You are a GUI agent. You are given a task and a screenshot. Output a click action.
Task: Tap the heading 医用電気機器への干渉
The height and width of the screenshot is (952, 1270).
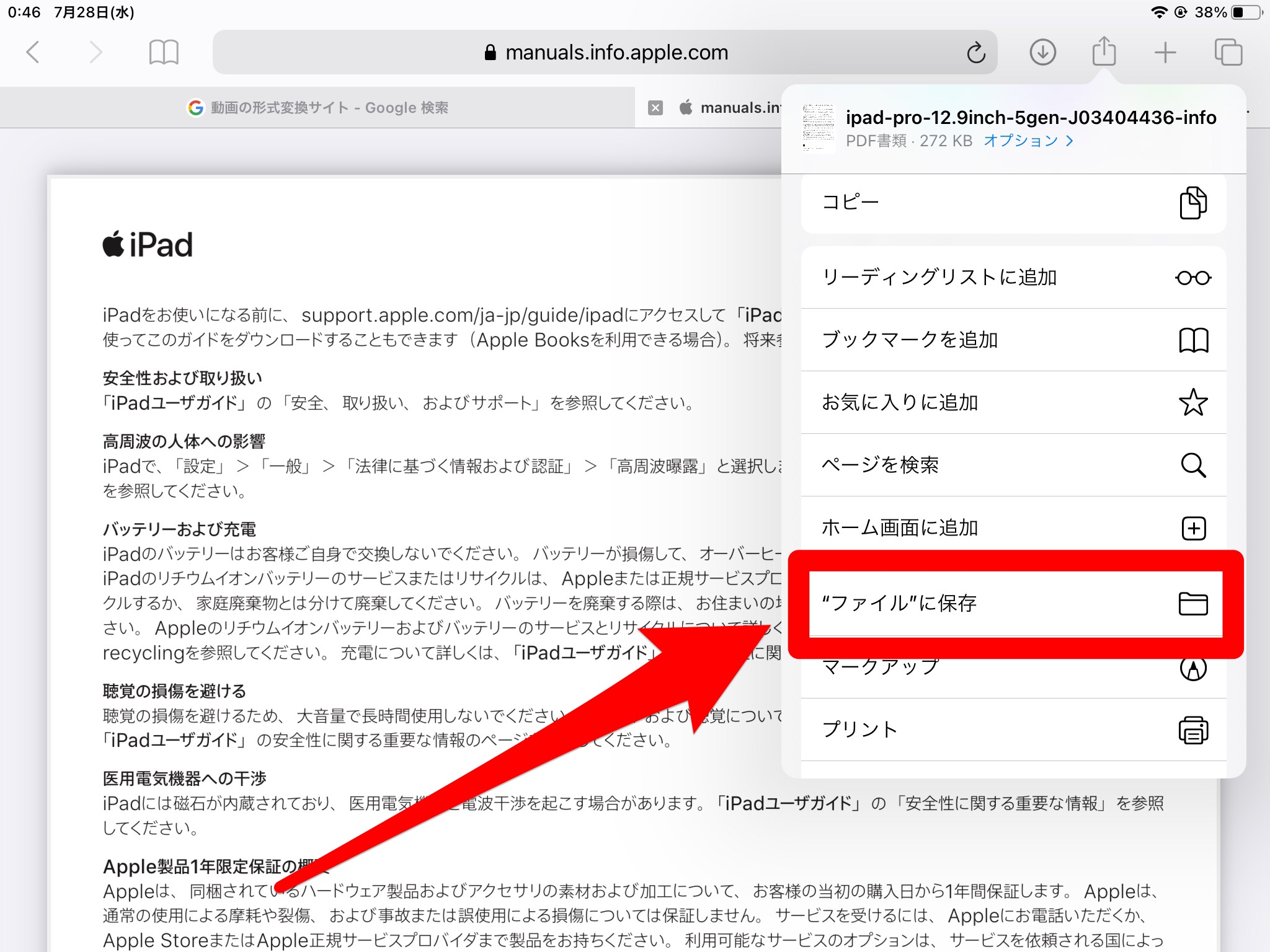[x=184, y=778]
